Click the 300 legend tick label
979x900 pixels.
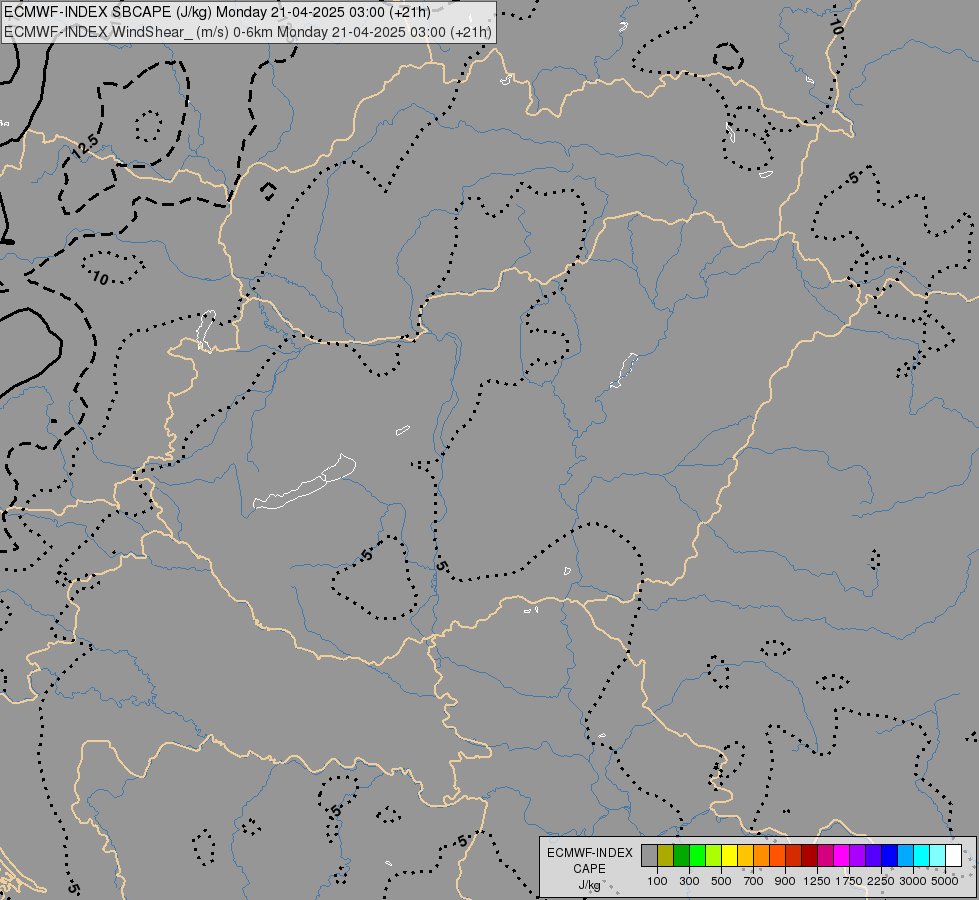689,881
